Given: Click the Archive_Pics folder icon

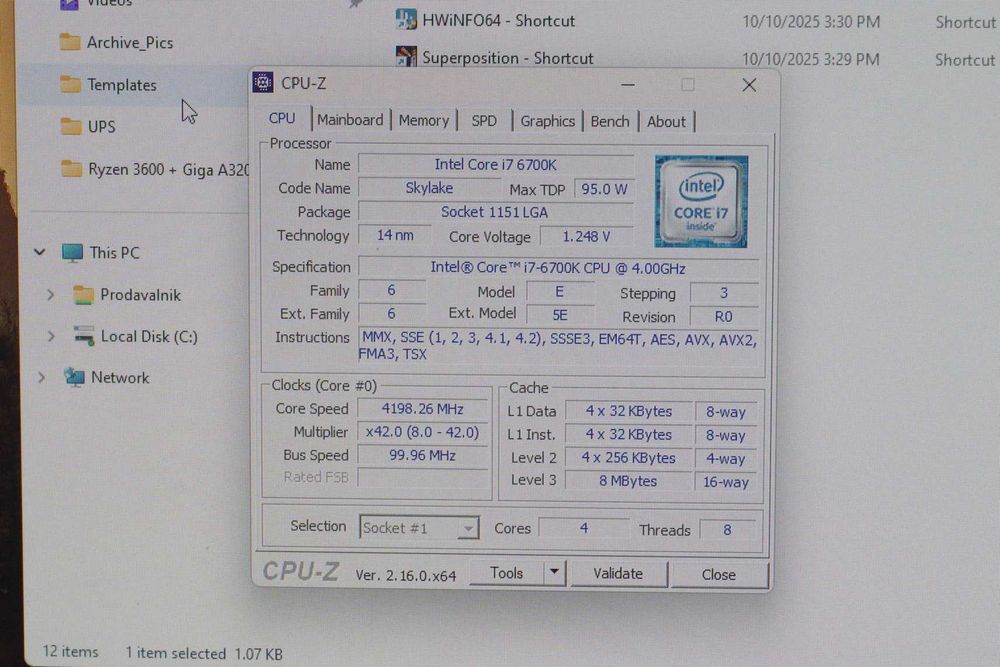Looking at the screenshot, I should [x=70, y=42].
